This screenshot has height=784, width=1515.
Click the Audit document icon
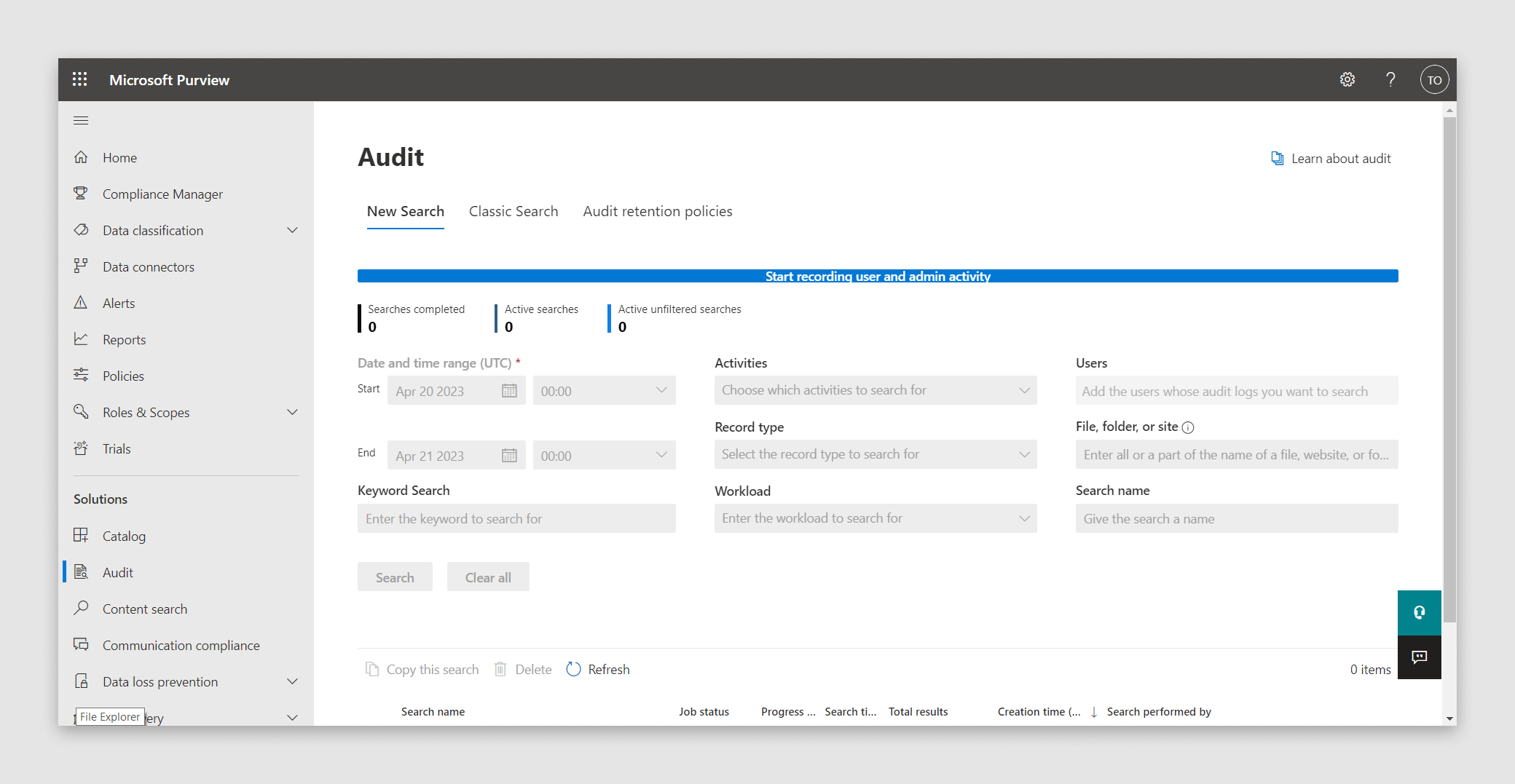[x=81, y=572]
